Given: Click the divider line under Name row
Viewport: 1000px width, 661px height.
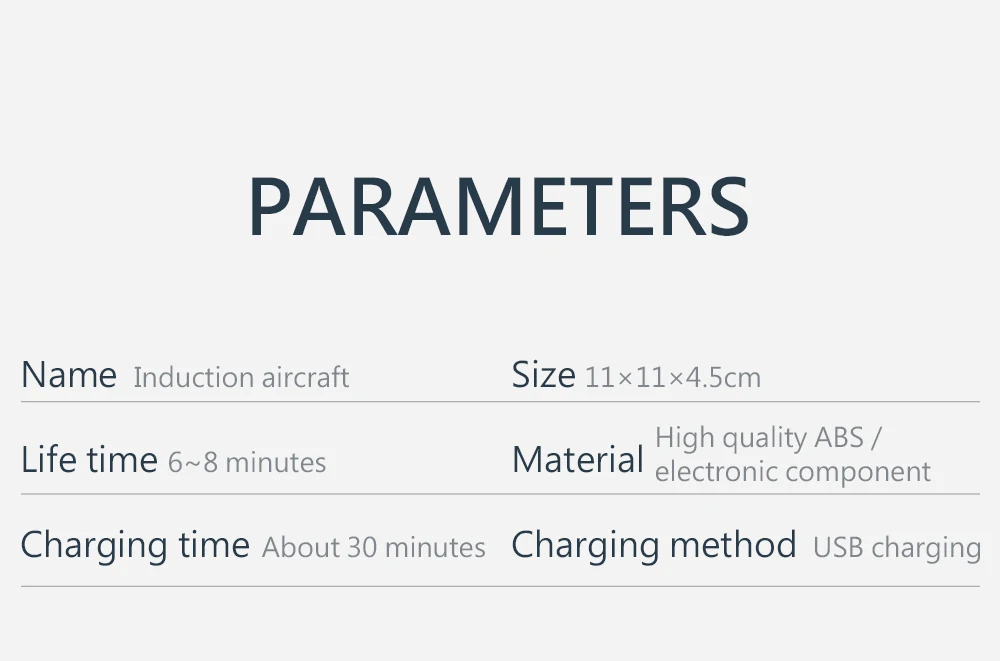Looking at the screenshot, I should pyautogui.click(x=500, y=402).
